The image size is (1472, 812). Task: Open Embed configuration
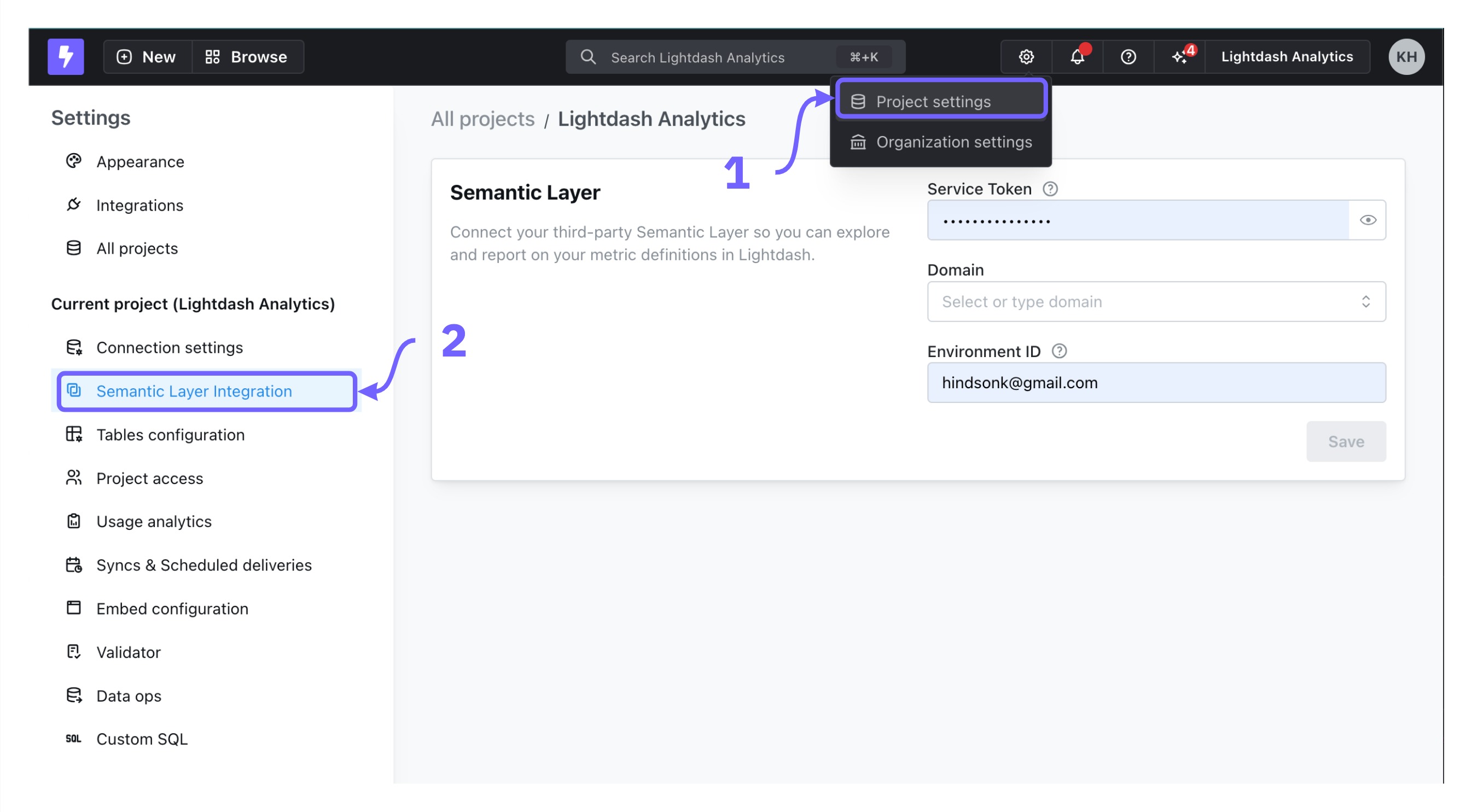tap(206, 608)
